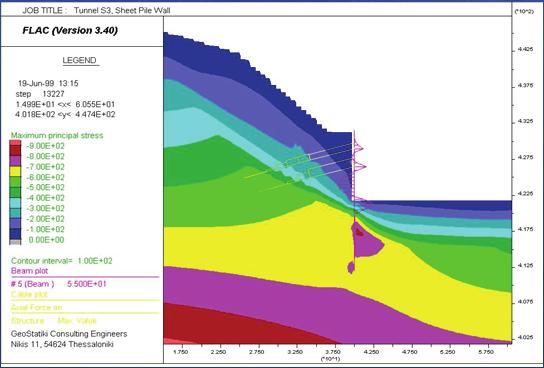Click the x-axis scale note (*10^1)
This screenshot has width=544, height=368.
pyautogui.click(x=331, y=359)
